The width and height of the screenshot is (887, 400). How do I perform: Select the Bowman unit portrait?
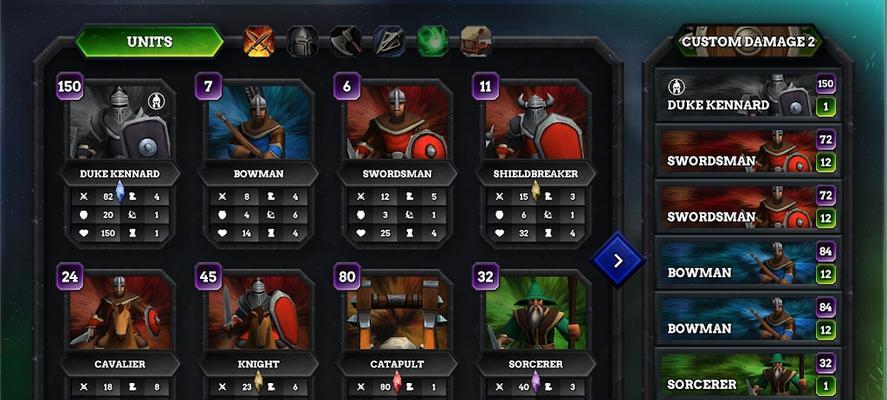(x=259, y=122)
